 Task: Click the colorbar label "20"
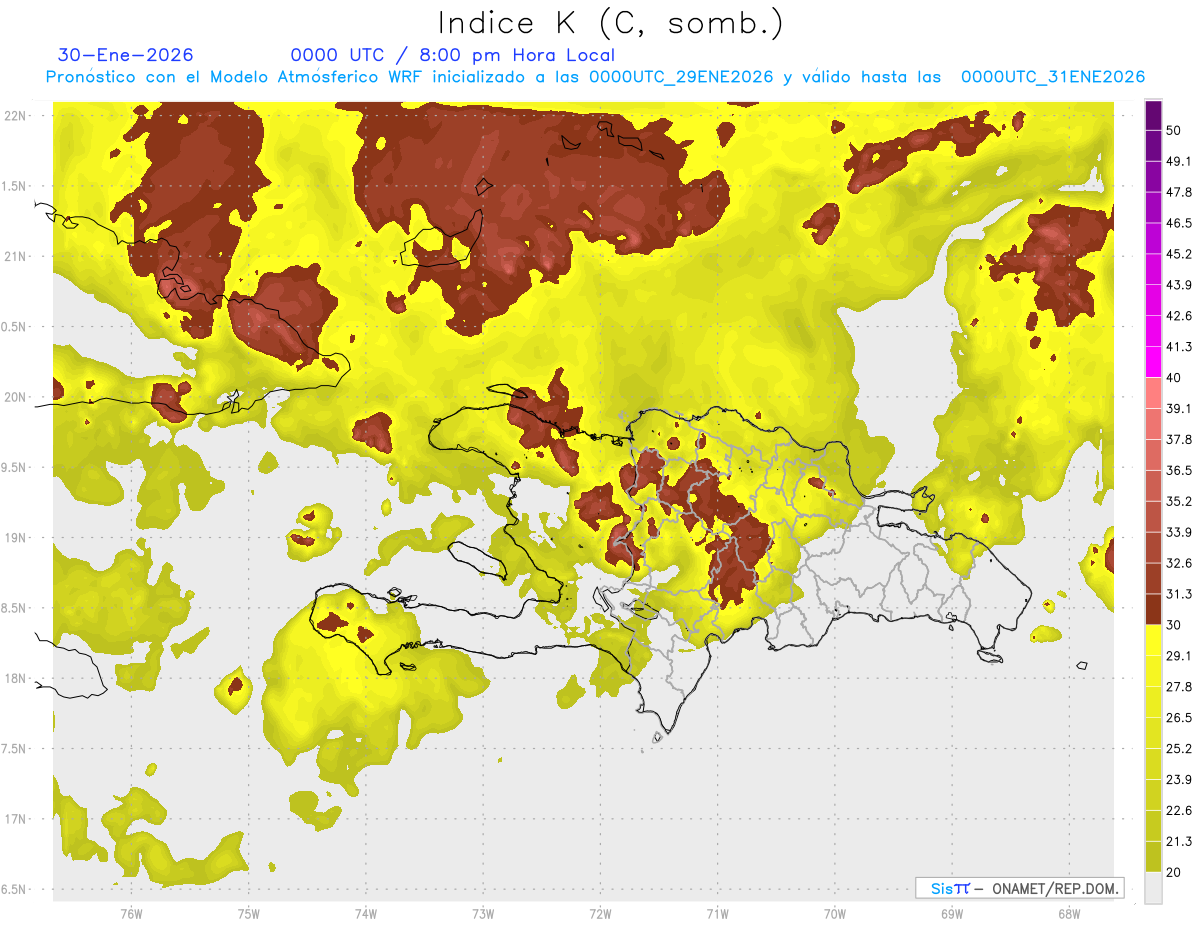1175,872
